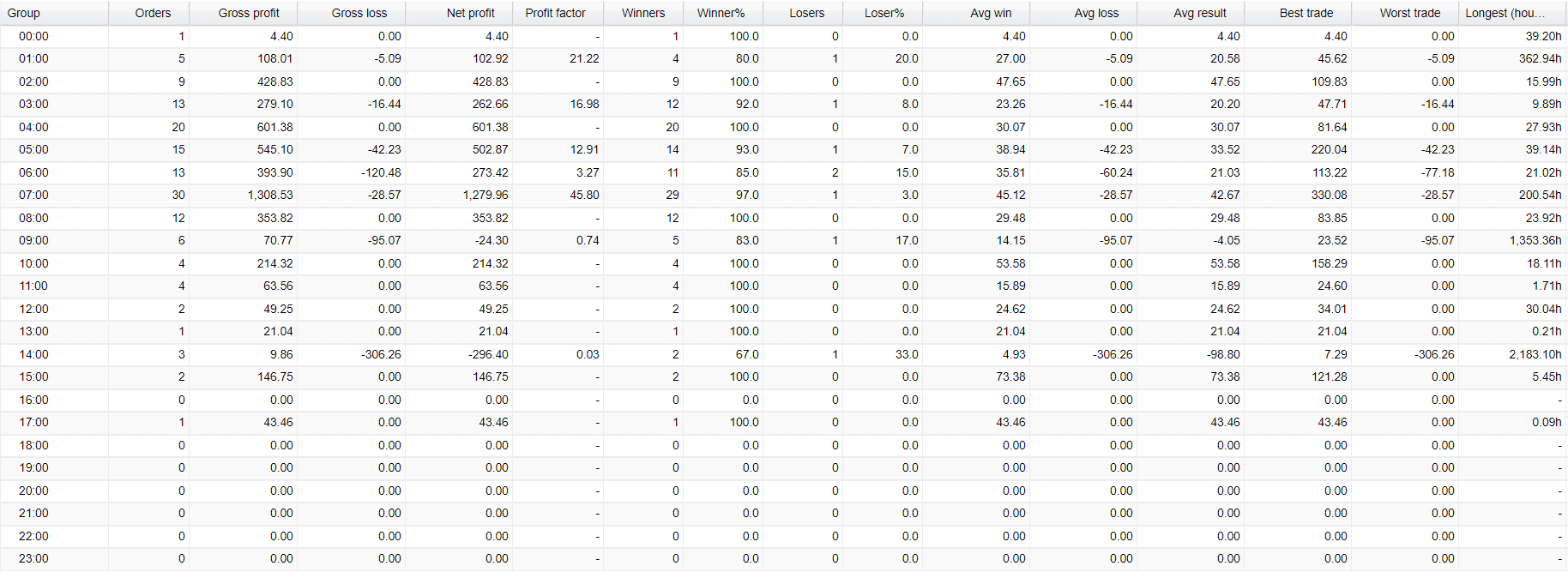1568x578 pixels.
Task: Sort by Winners column header
Action: 643,13
